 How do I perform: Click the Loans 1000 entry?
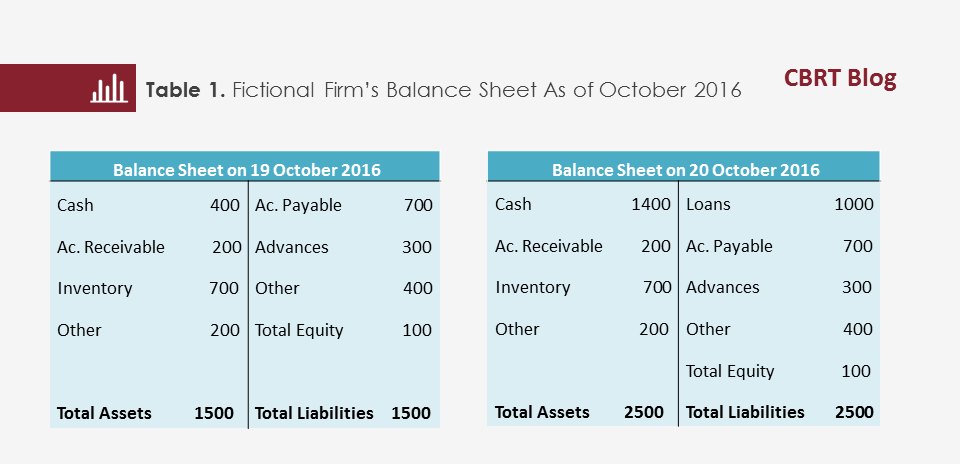[779, 204]
